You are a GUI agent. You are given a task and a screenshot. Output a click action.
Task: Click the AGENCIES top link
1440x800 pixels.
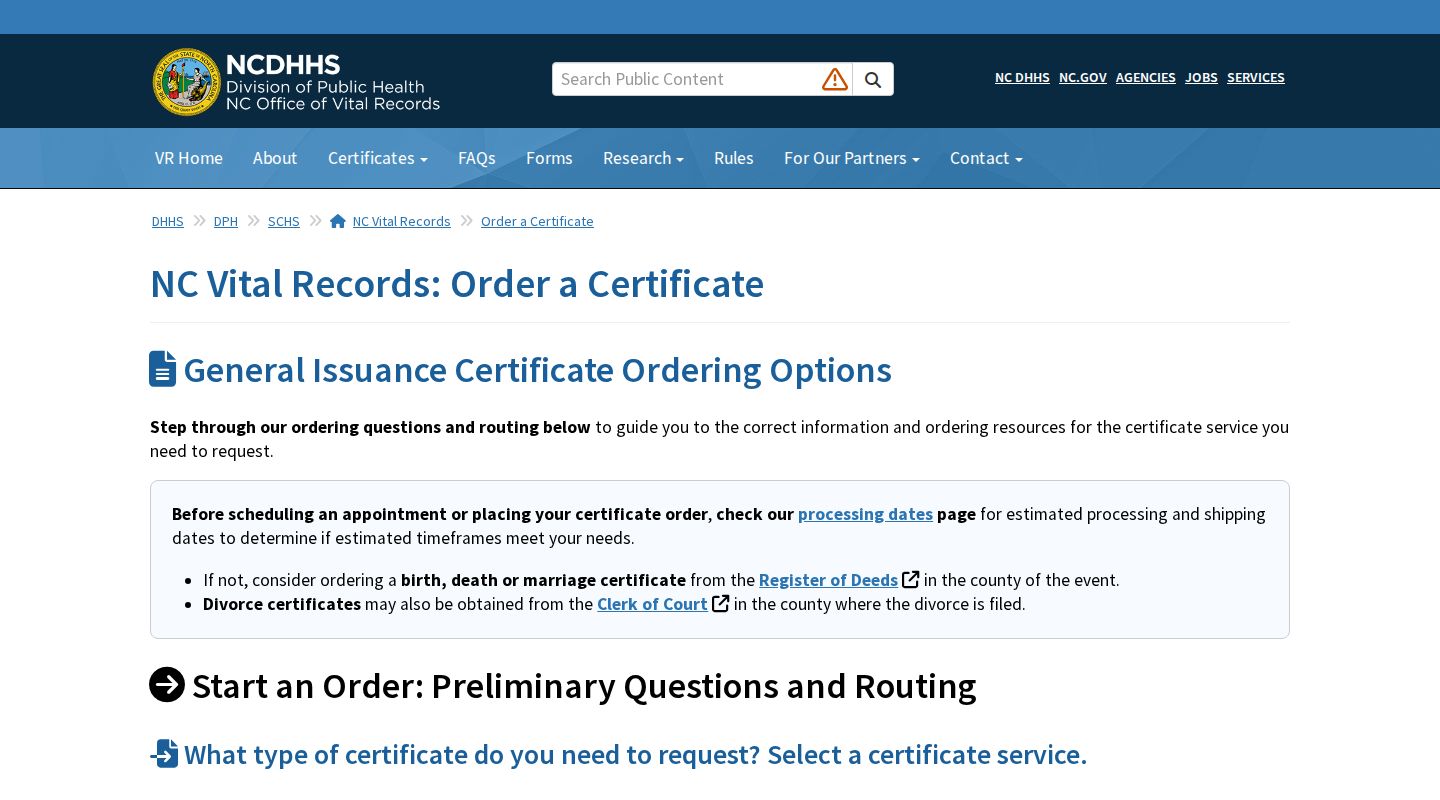1146,77
